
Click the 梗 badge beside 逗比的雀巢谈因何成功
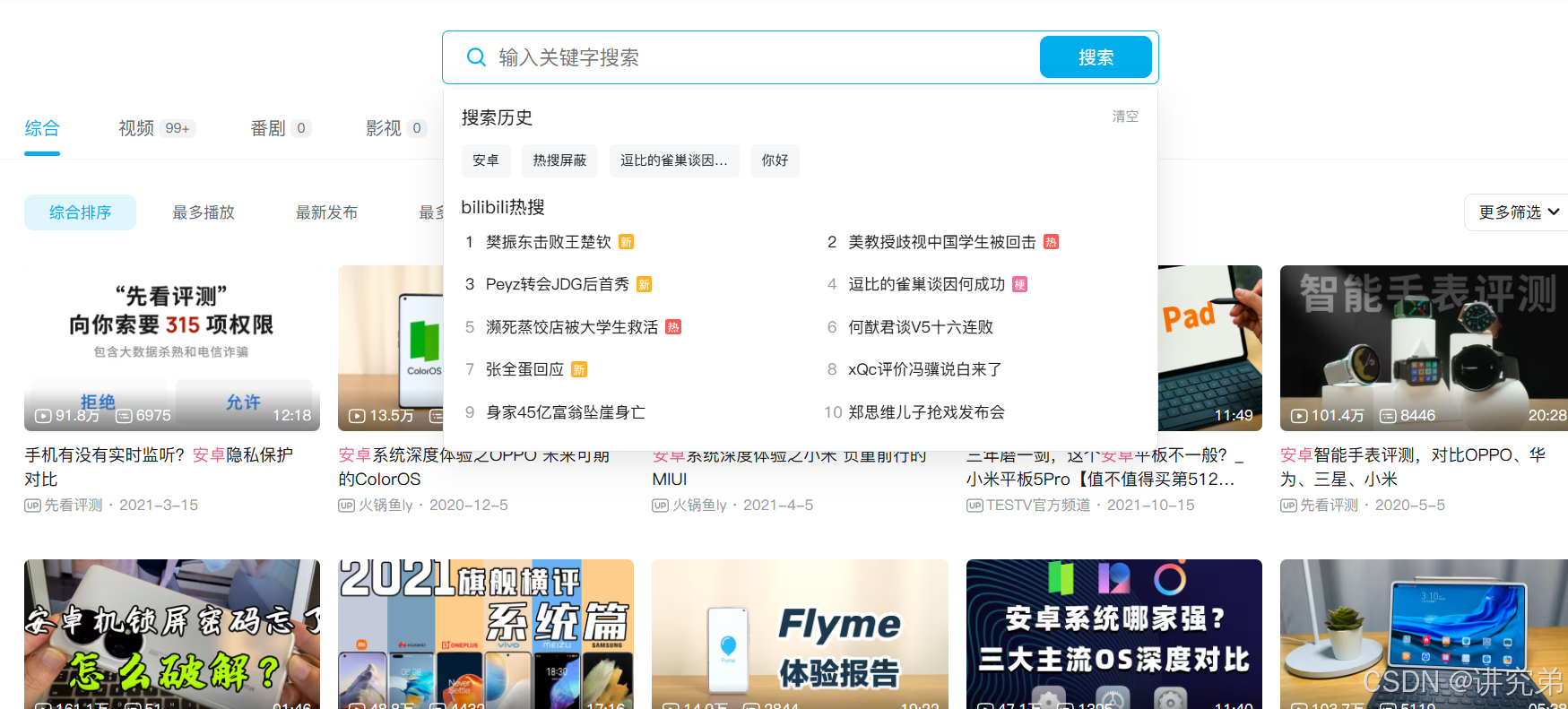[1020, 284]
